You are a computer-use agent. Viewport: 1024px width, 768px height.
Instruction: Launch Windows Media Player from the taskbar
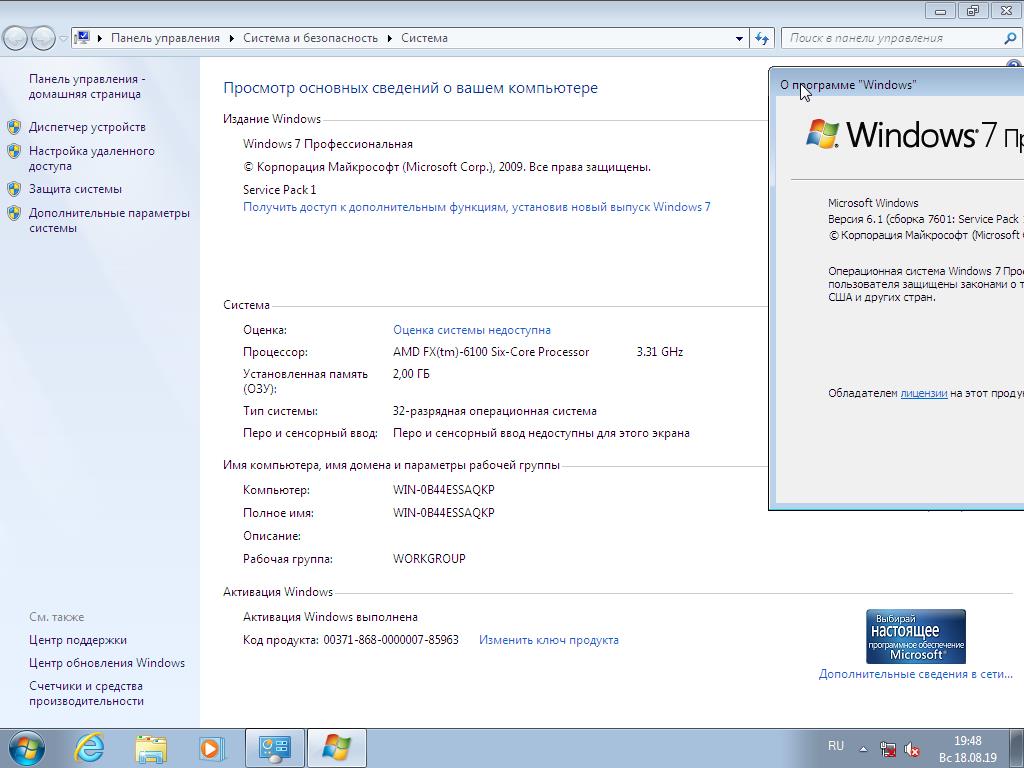[211, 748]
